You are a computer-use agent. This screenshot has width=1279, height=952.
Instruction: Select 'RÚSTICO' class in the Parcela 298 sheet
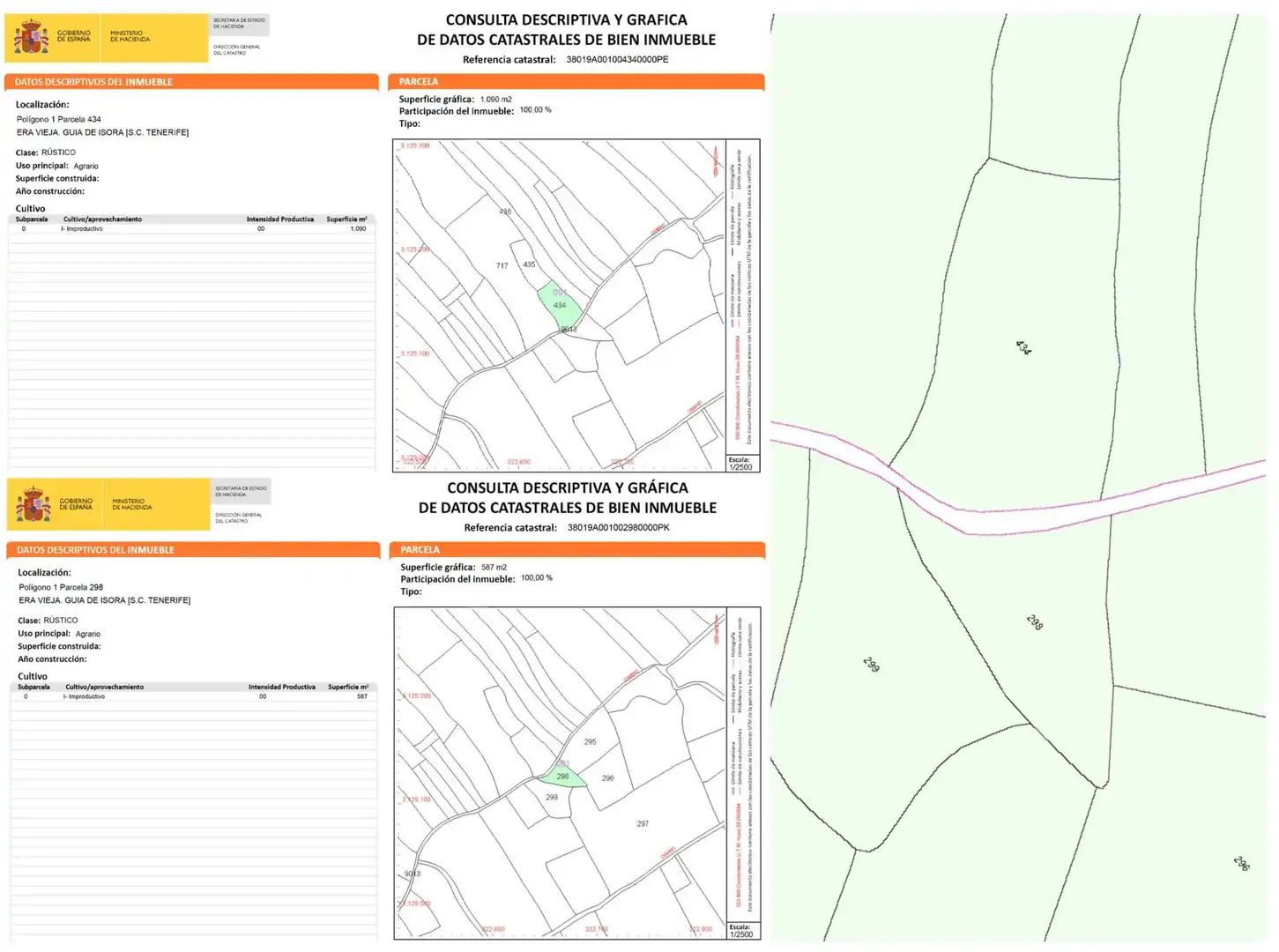click(x=61, y=621)
